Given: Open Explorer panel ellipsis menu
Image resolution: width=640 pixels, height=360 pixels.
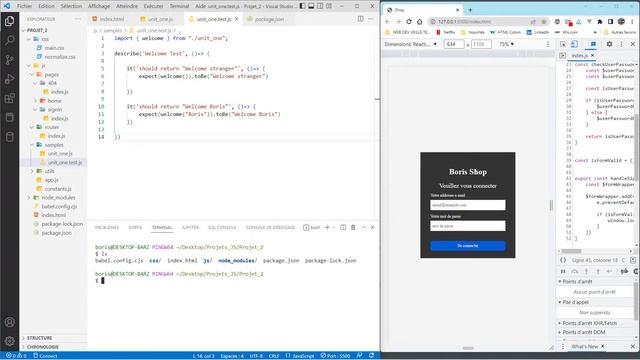Looking at the screenshot, I should tap(78, 19).
